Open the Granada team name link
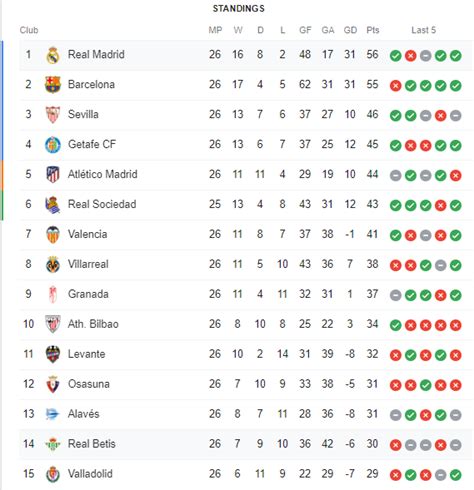The width and height of the screenshot is (474, 490). click(88, 294)
